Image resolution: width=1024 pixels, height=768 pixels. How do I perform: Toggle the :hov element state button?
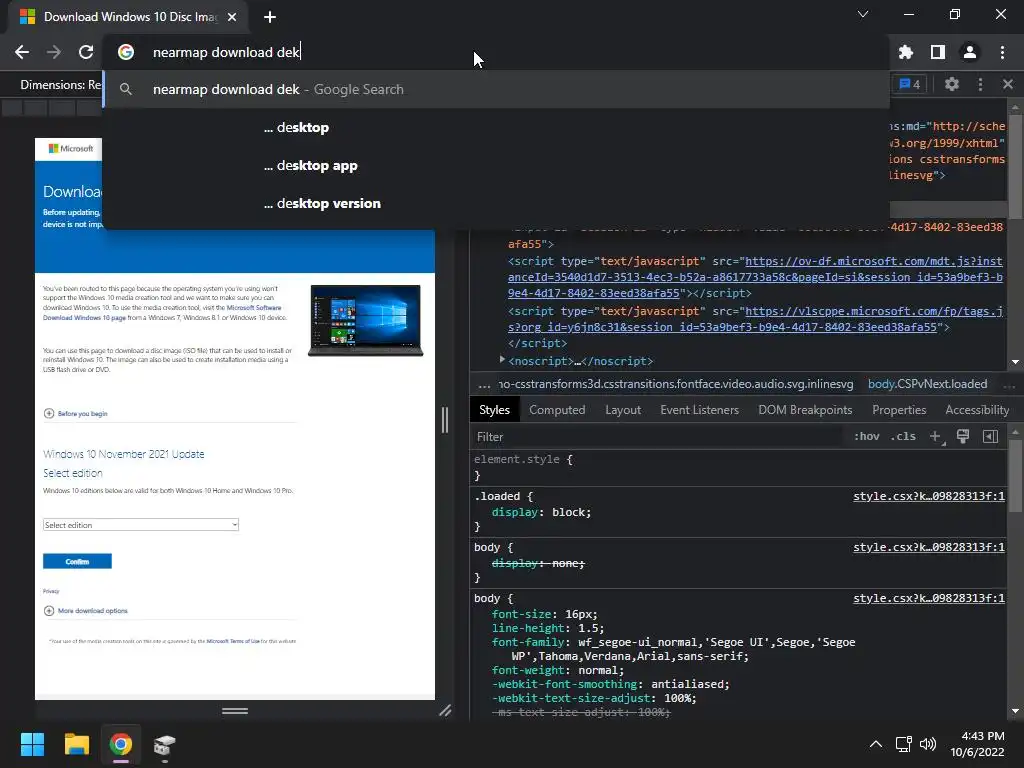[867, 436]
